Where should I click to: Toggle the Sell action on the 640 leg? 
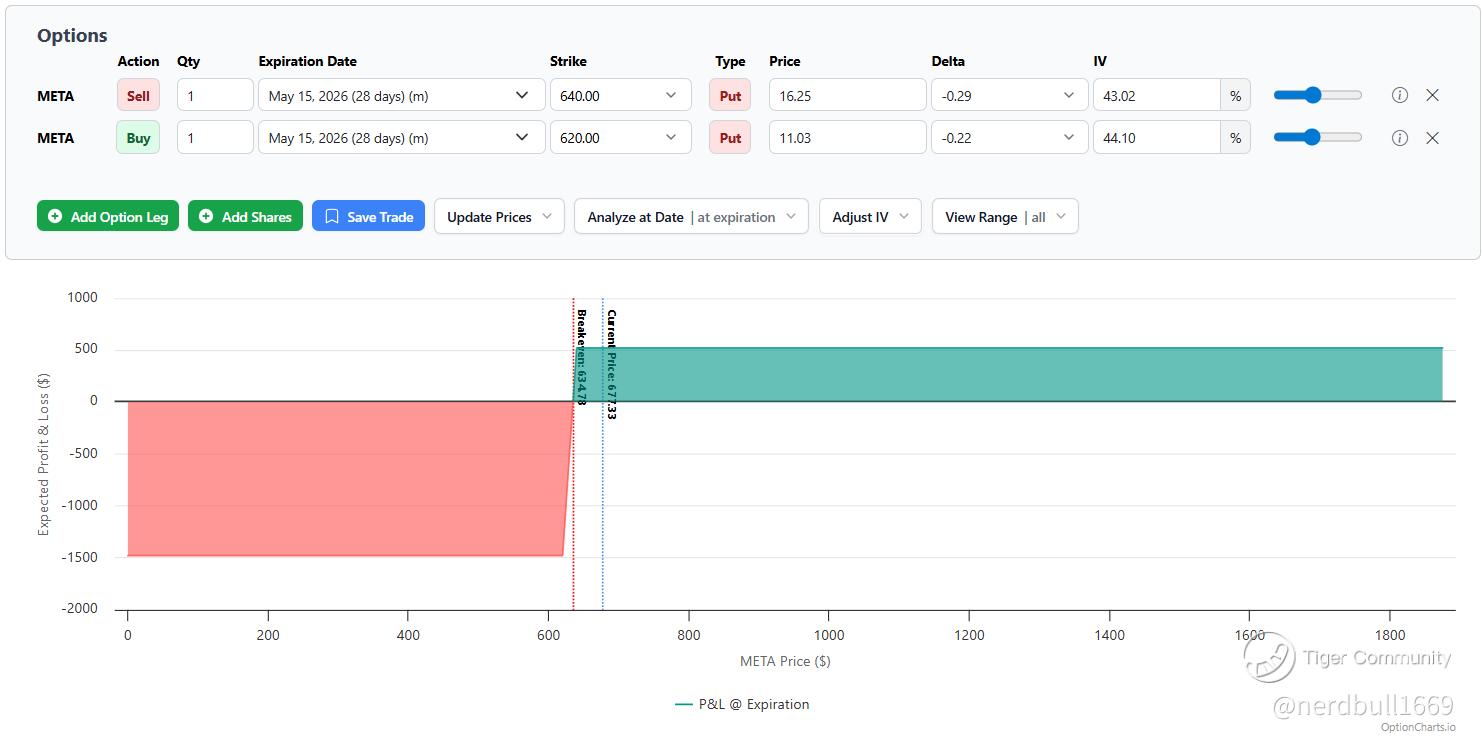tap(138, 96)
